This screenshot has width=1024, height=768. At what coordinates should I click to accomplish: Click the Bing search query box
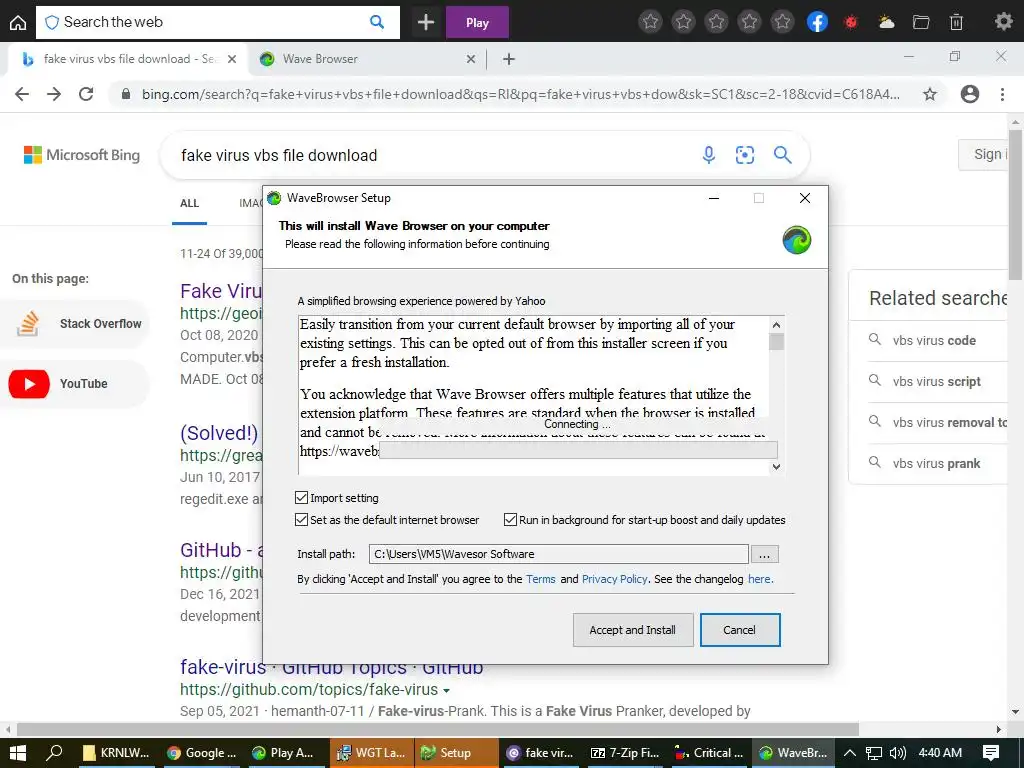(x=431, y=155)
